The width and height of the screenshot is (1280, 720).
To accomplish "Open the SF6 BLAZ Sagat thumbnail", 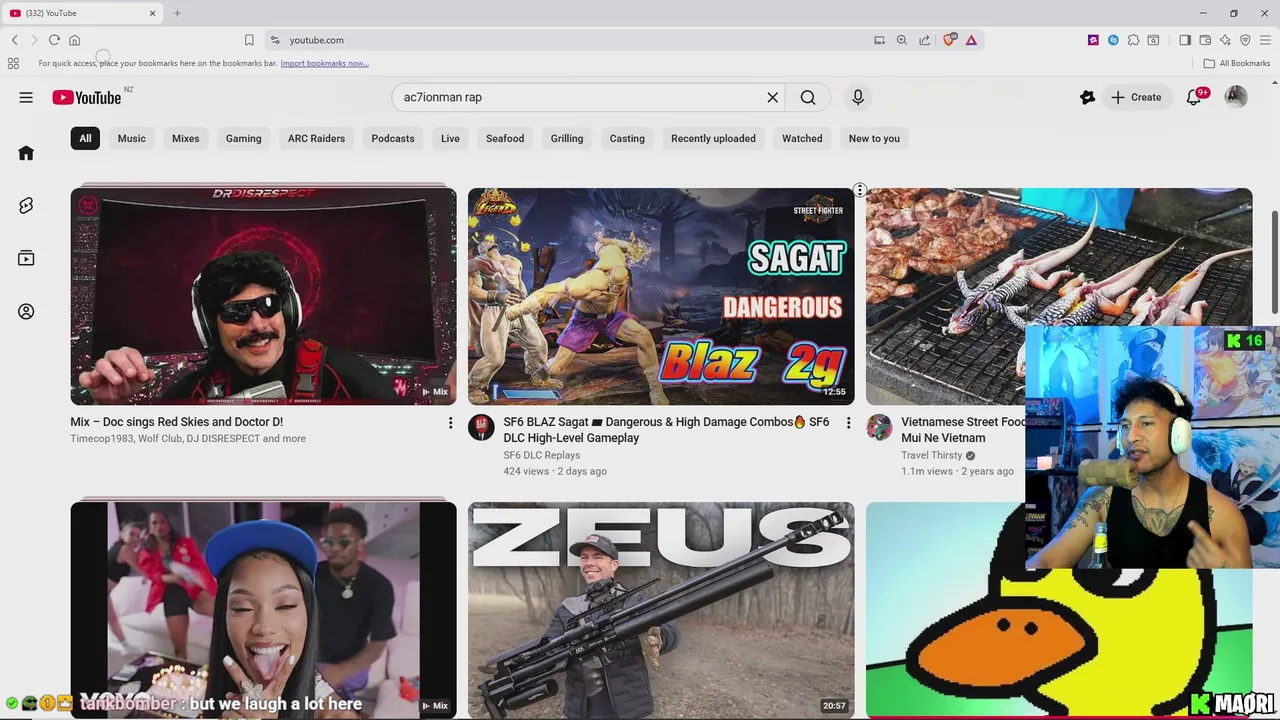I will pyautogui.click(x=661, y=296).
